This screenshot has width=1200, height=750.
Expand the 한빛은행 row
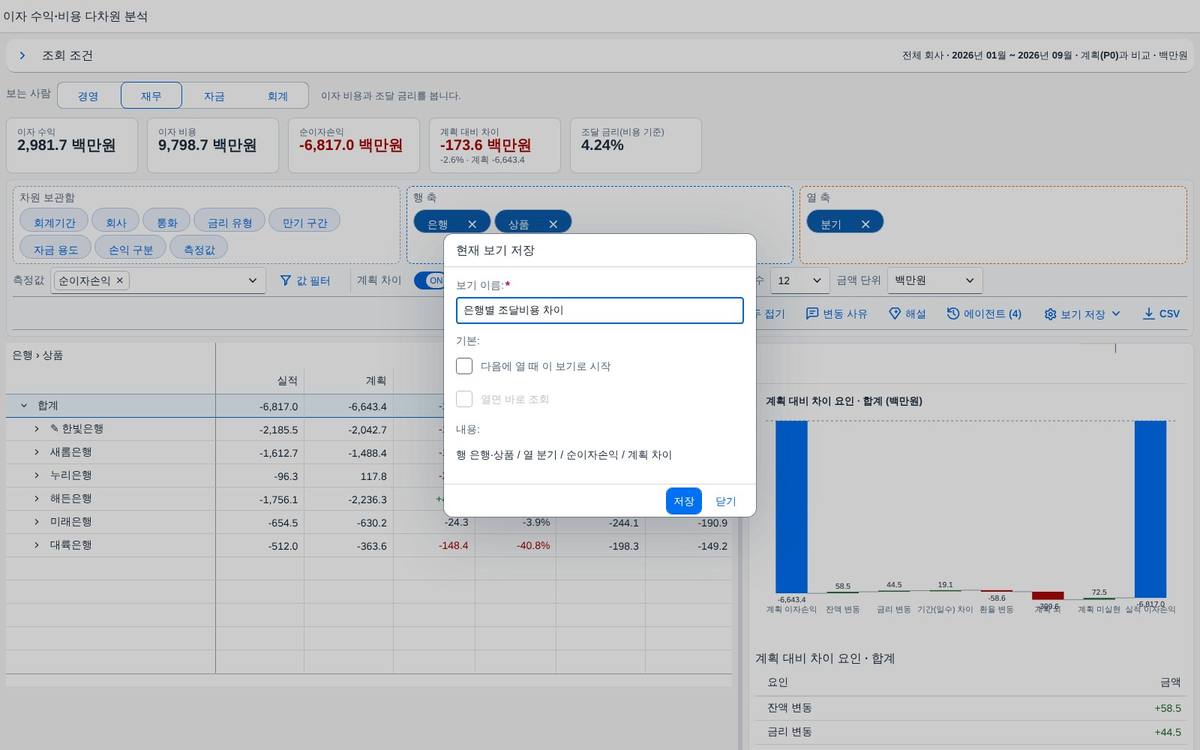37,429
